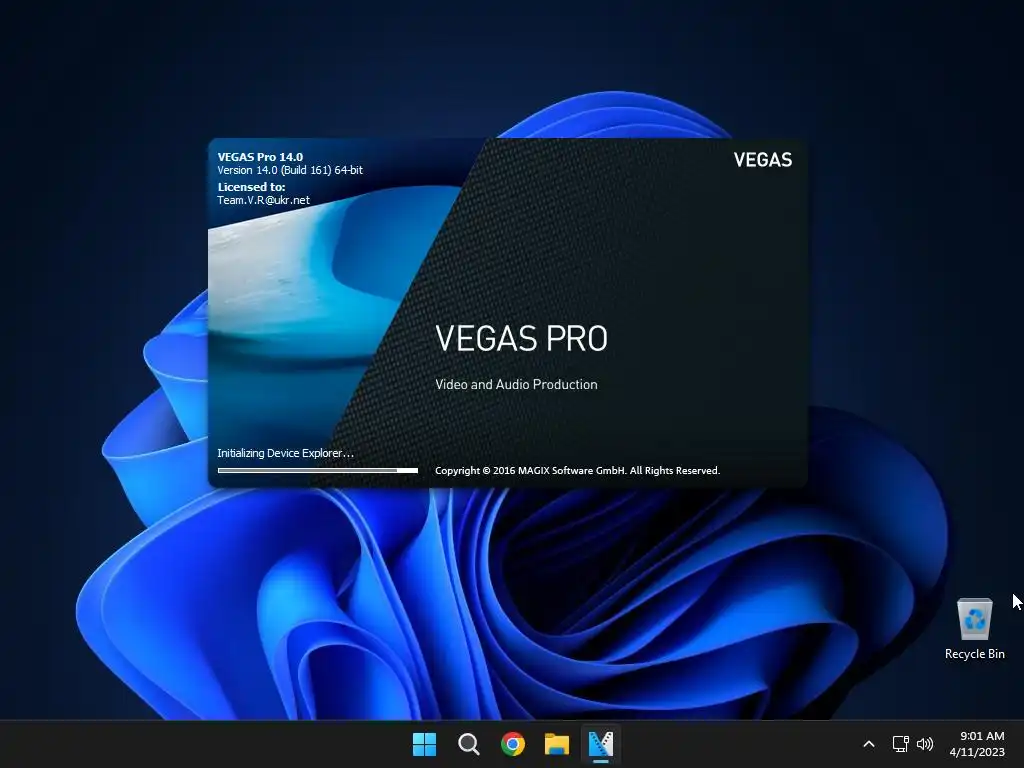Open the volume tray icon
Viewport: 1024px width, 768px height.
coord(925,744)
